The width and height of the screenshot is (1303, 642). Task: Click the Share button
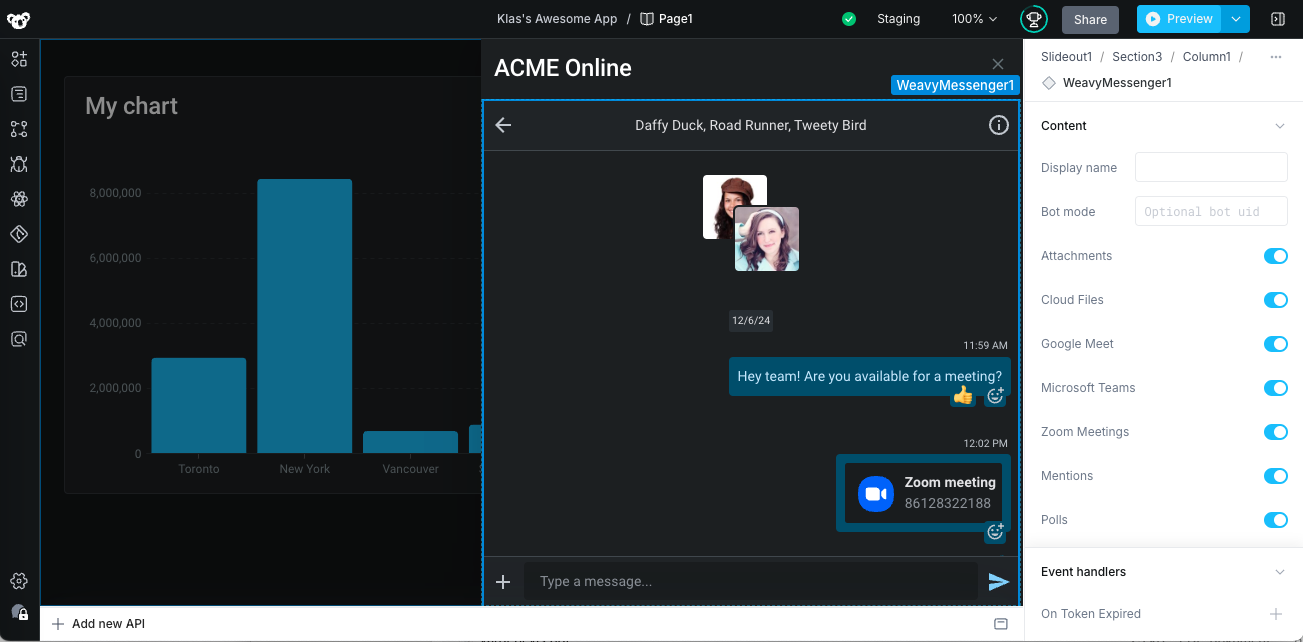point(1090,19)
